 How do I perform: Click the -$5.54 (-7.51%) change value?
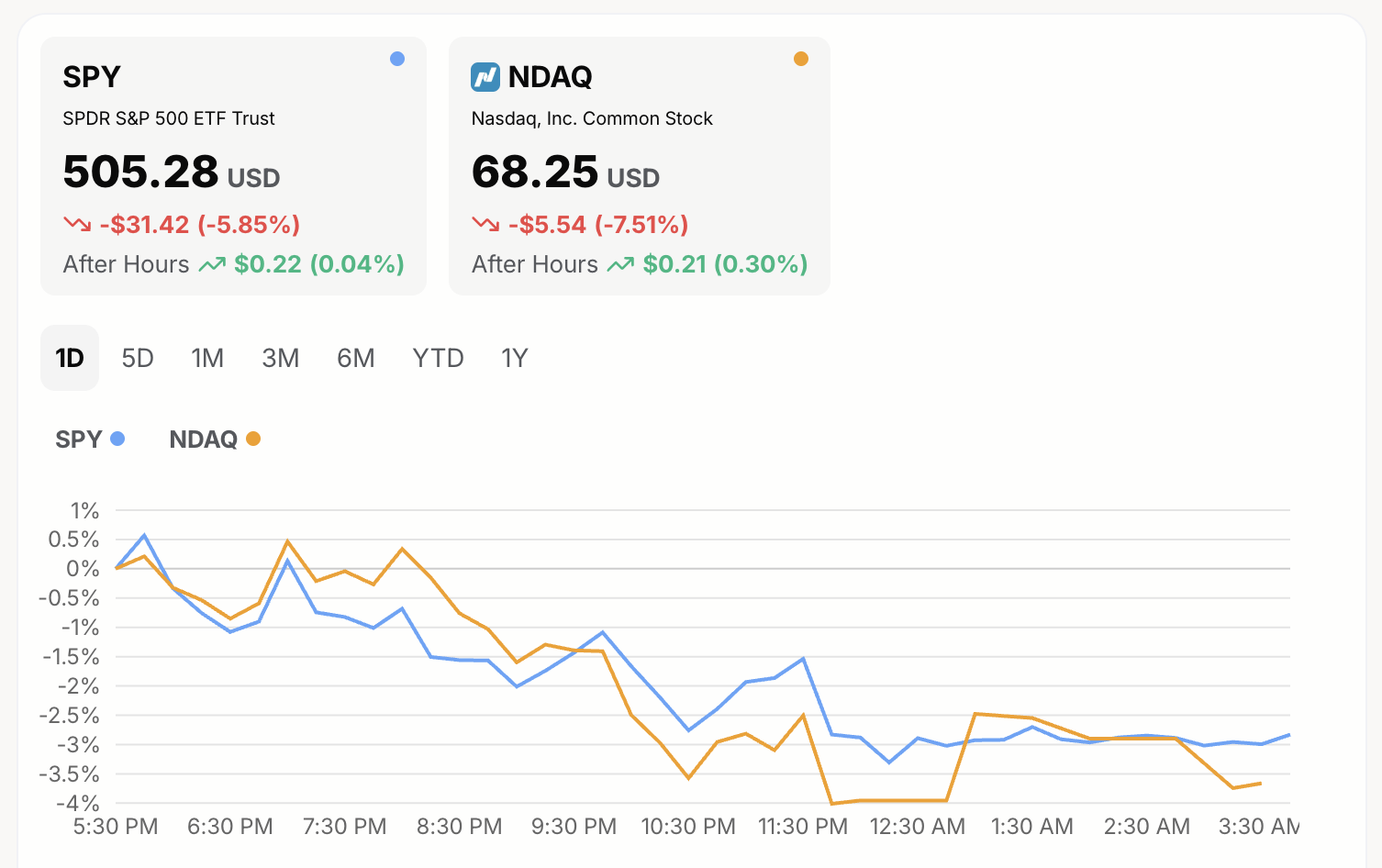pyautogui.click(x=598, y=224)
